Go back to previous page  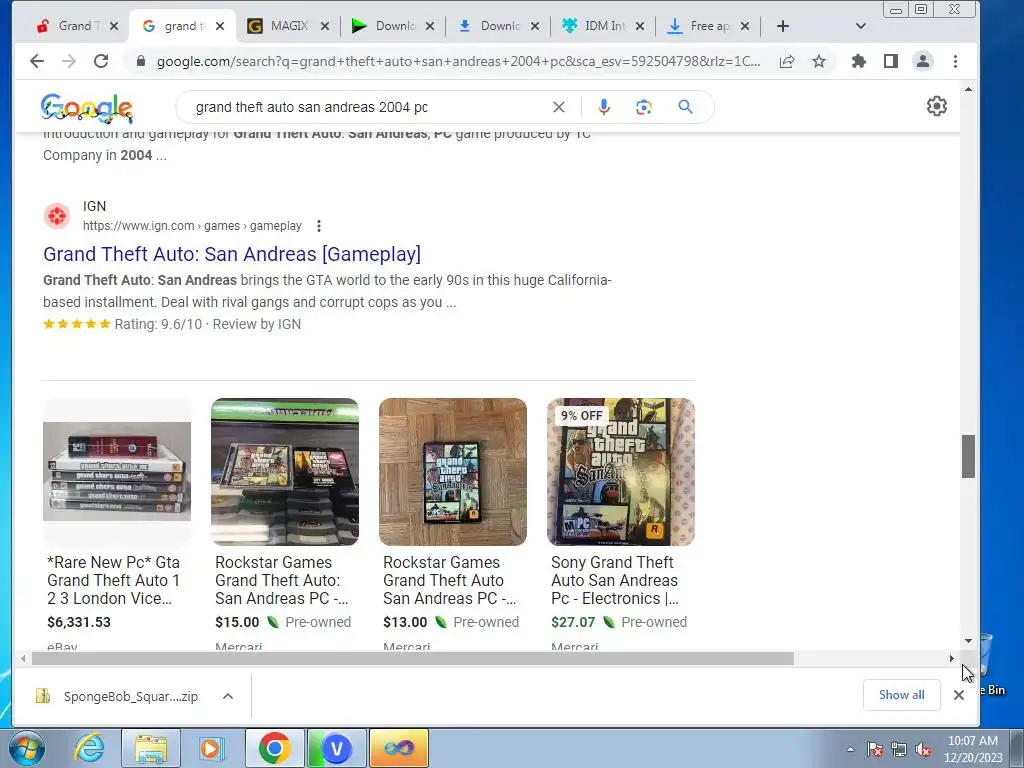pyautogui.click(x=37, y=61)
